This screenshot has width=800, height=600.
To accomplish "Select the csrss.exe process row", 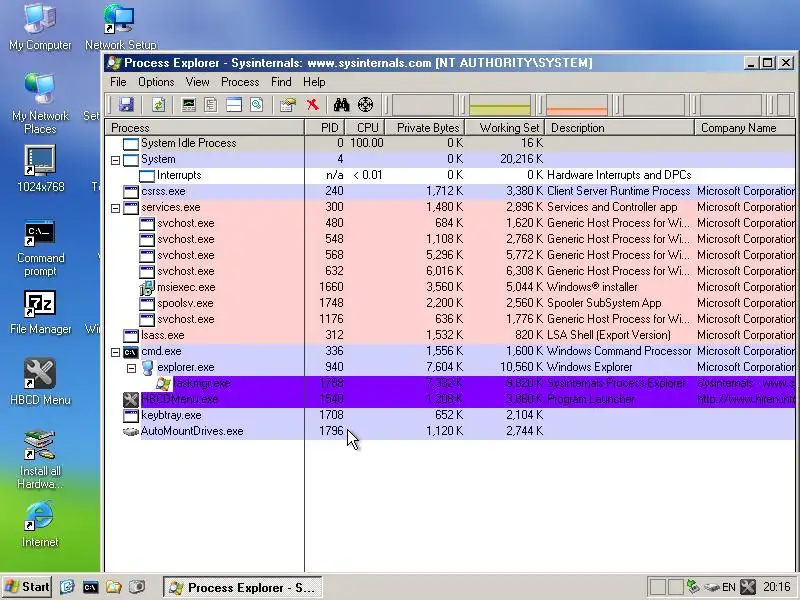I will 450,191.
